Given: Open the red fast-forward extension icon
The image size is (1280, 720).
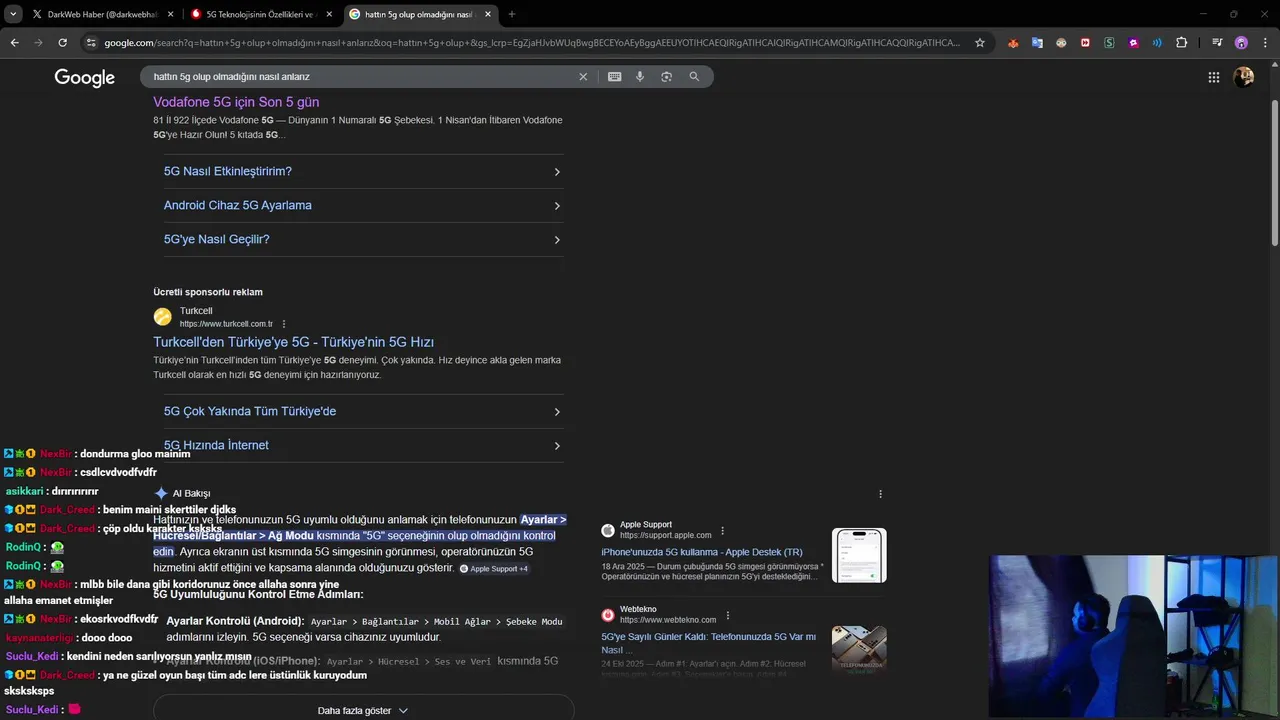Looking at the screenshot, I should coord(1085,43).
